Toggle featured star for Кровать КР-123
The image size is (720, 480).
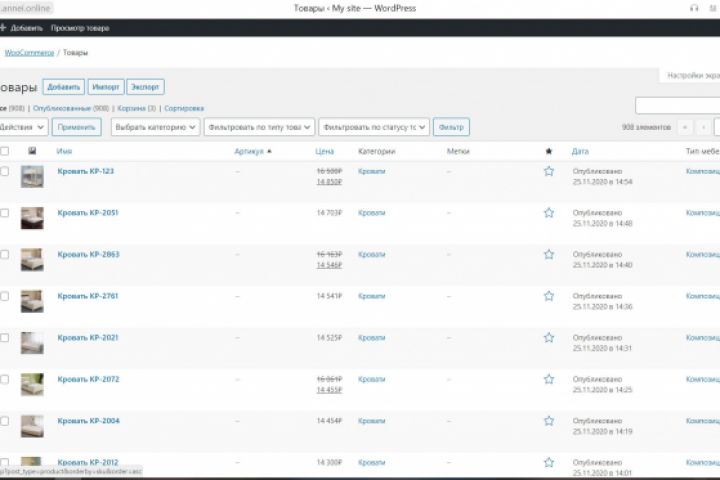(x=549, y=171)
